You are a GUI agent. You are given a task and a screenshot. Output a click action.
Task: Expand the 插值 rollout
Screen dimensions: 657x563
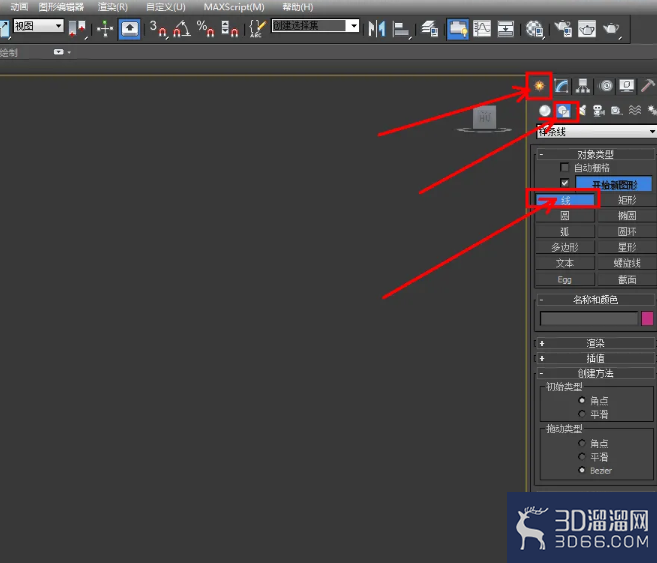595,359
